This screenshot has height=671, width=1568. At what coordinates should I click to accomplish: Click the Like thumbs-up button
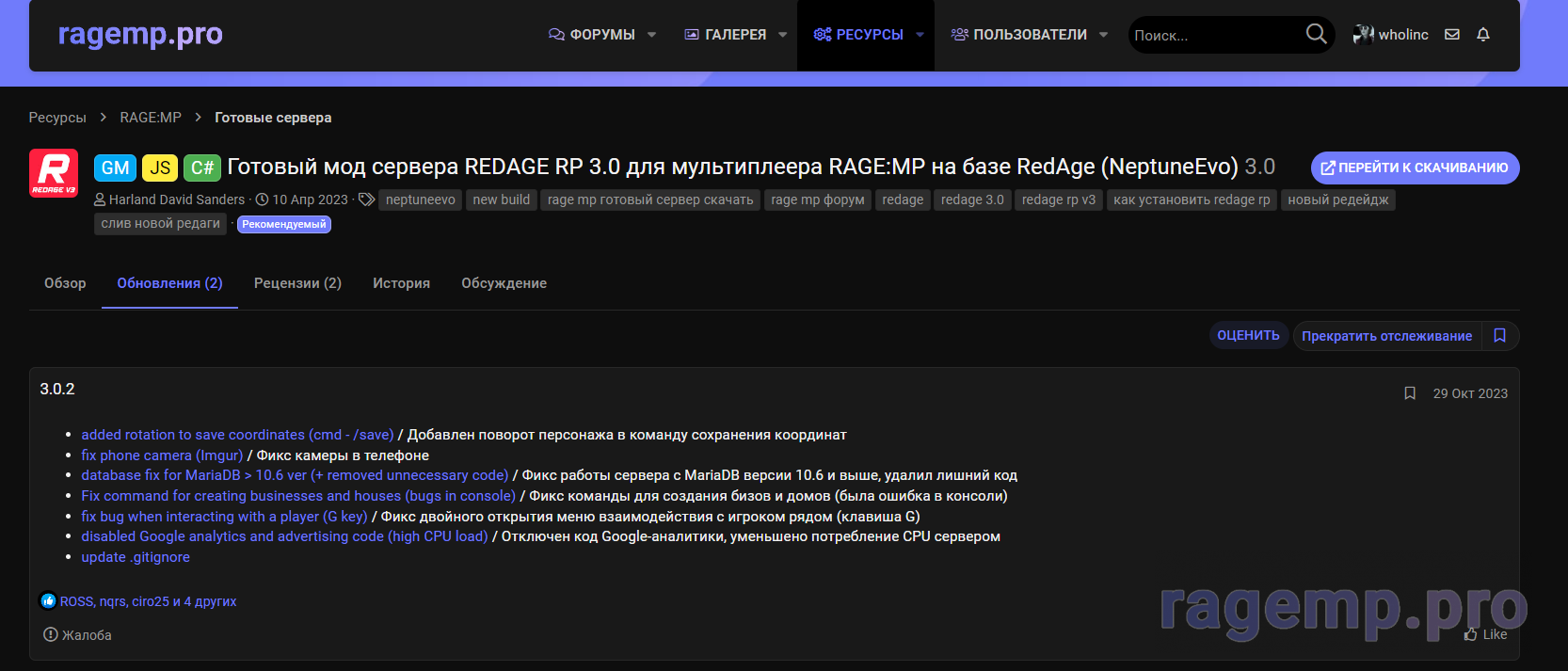(x=1485, y=634)
